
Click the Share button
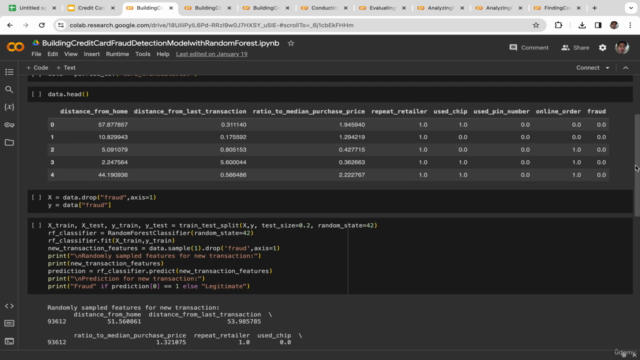coord(575,48)
